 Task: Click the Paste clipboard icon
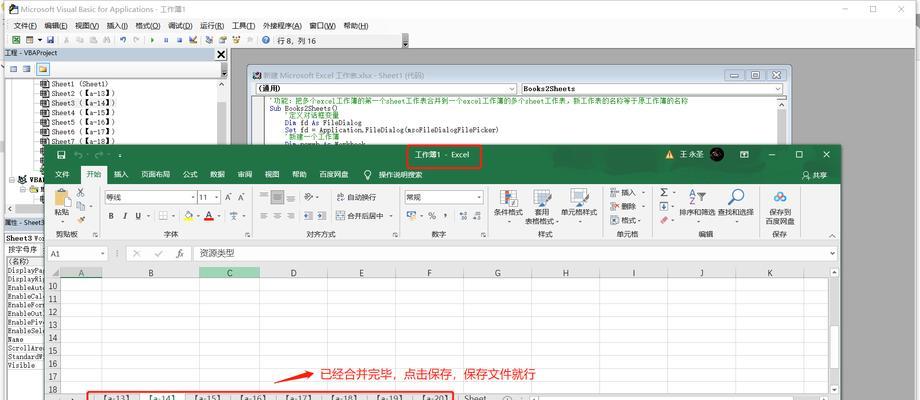click(62, 198)
